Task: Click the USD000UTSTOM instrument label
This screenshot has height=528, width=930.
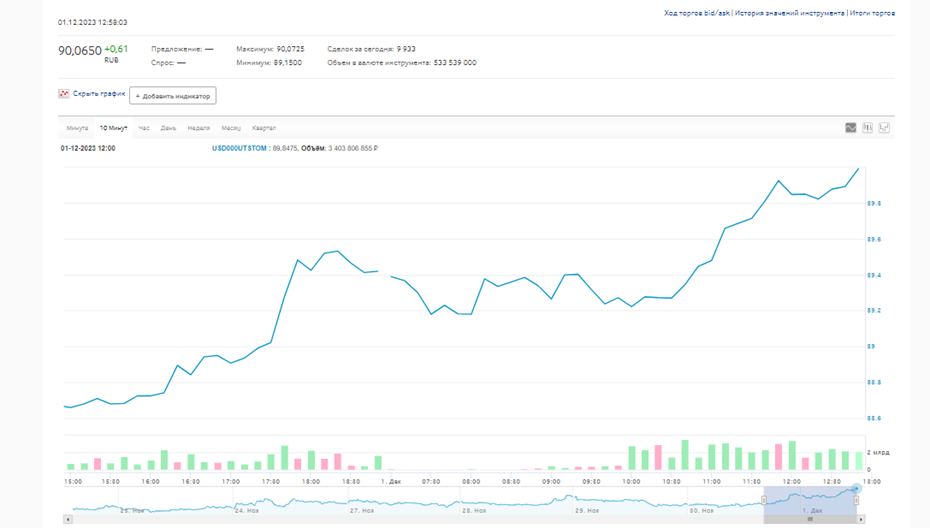Action: pos(239,148)
